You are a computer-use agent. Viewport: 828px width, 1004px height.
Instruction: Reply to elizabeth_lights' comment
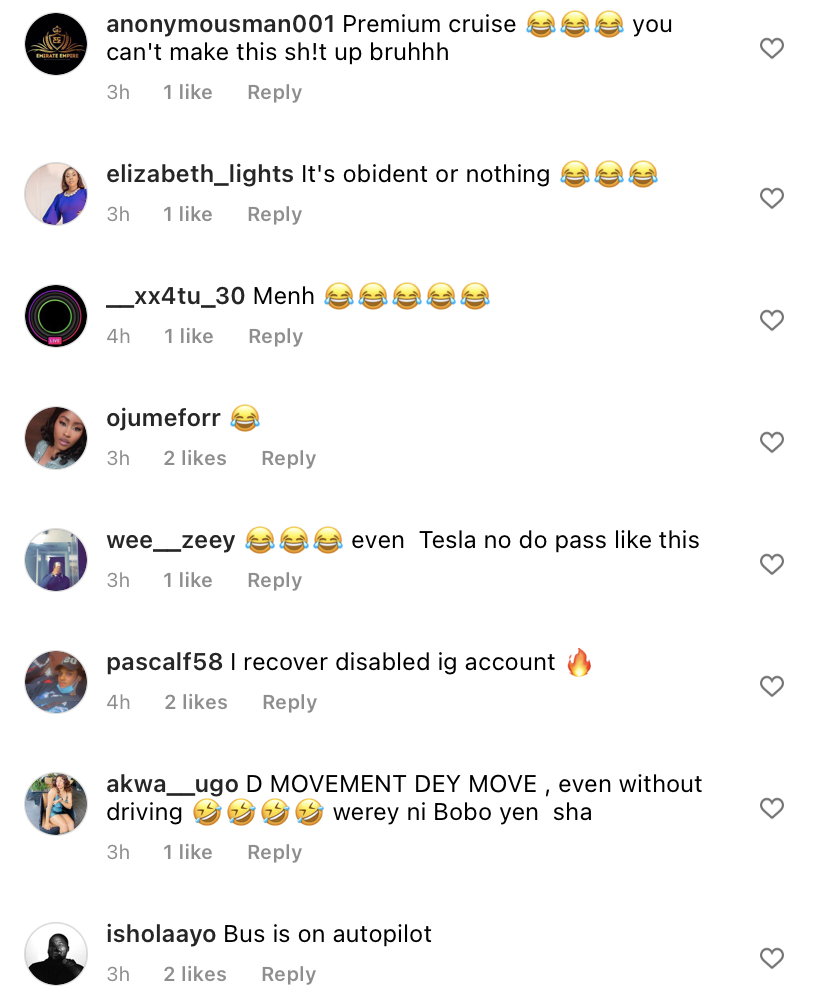click(x=274, y=215)
